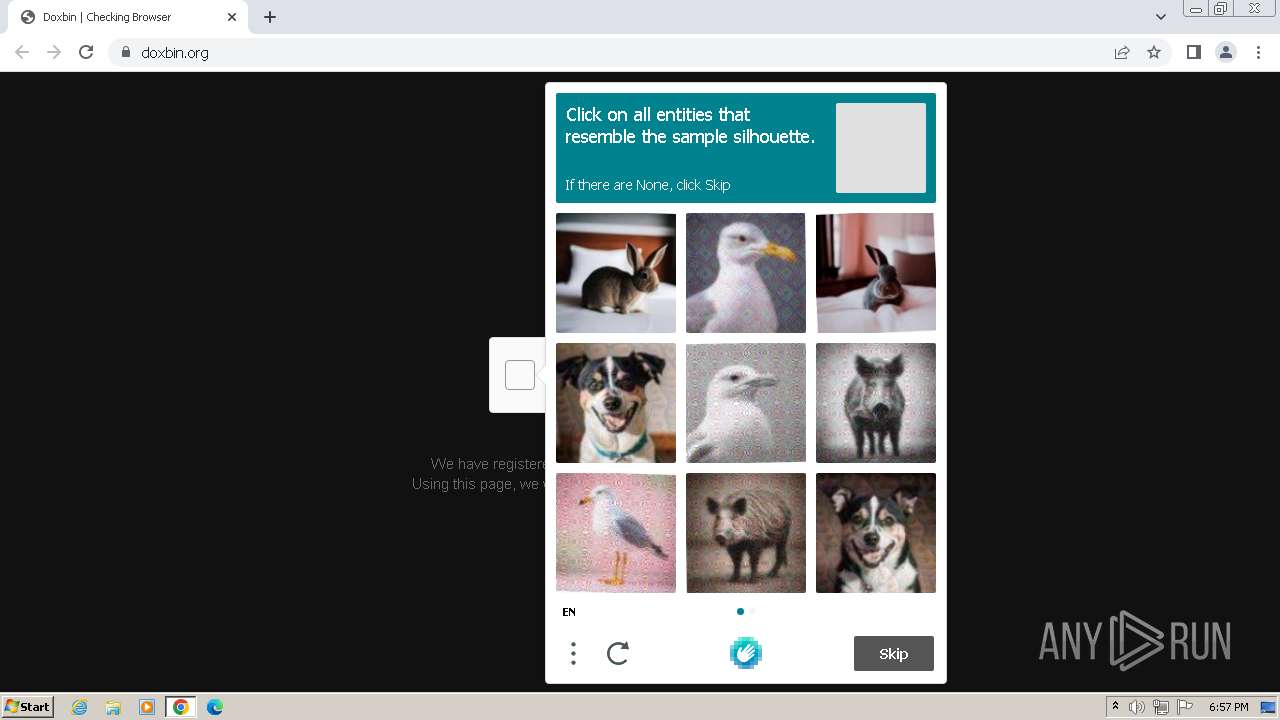Open the Chrome three-dot menu

[1259, 52]
